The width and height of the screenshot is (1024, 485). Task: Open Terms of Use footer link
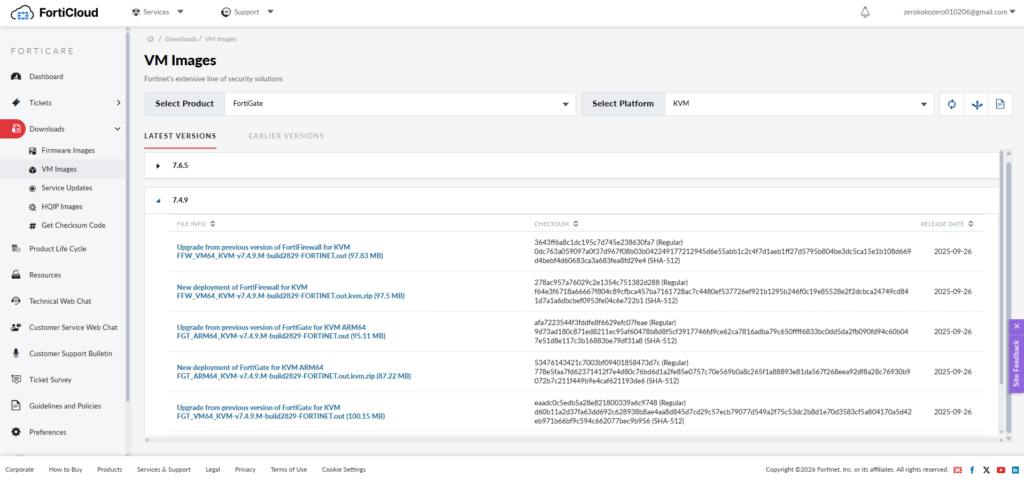click(x=289, y=469)
